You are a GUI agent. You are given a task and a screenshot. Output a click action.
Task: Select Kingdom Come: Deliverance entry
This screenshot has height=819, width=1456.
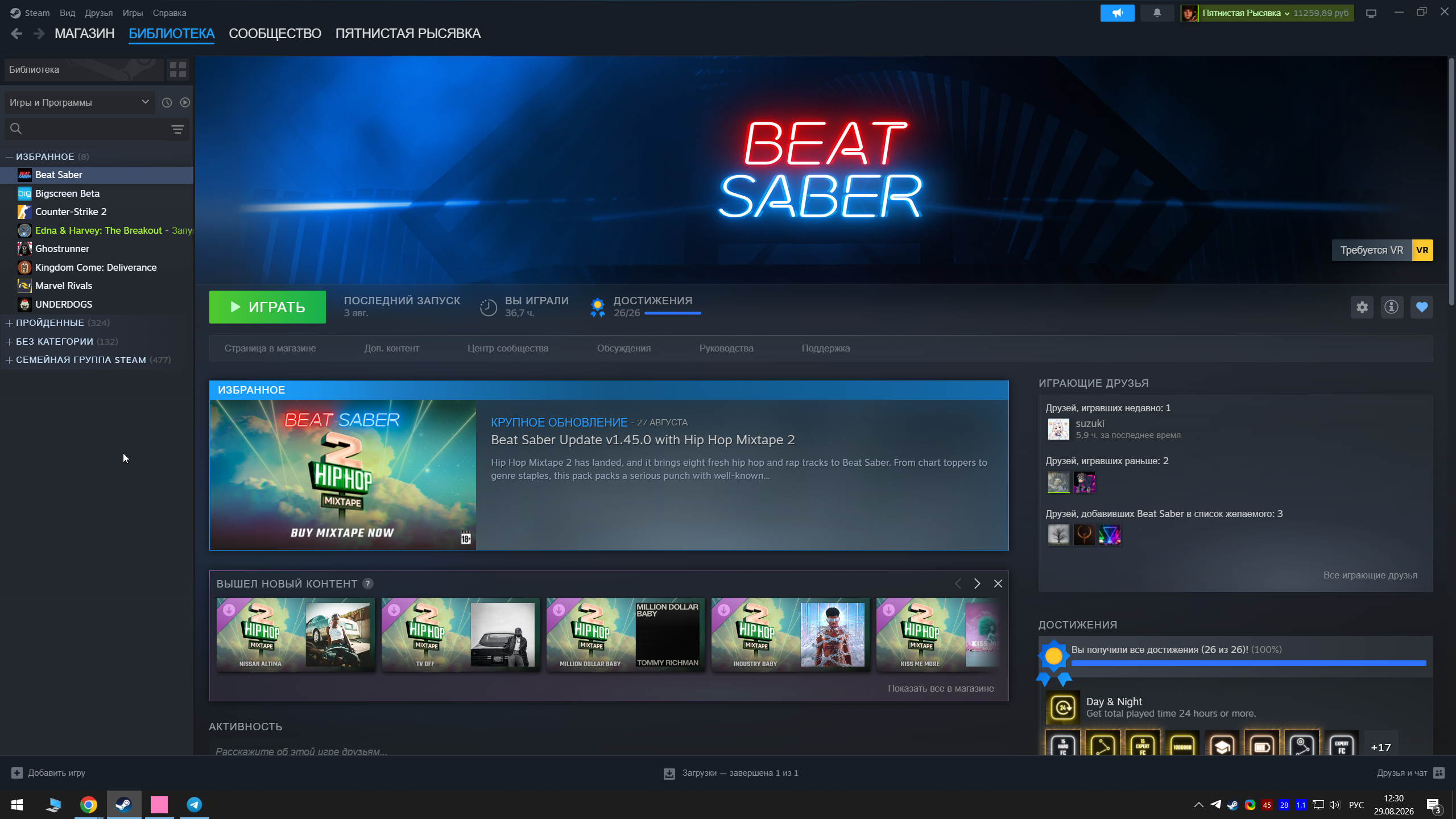click(97, 267)
